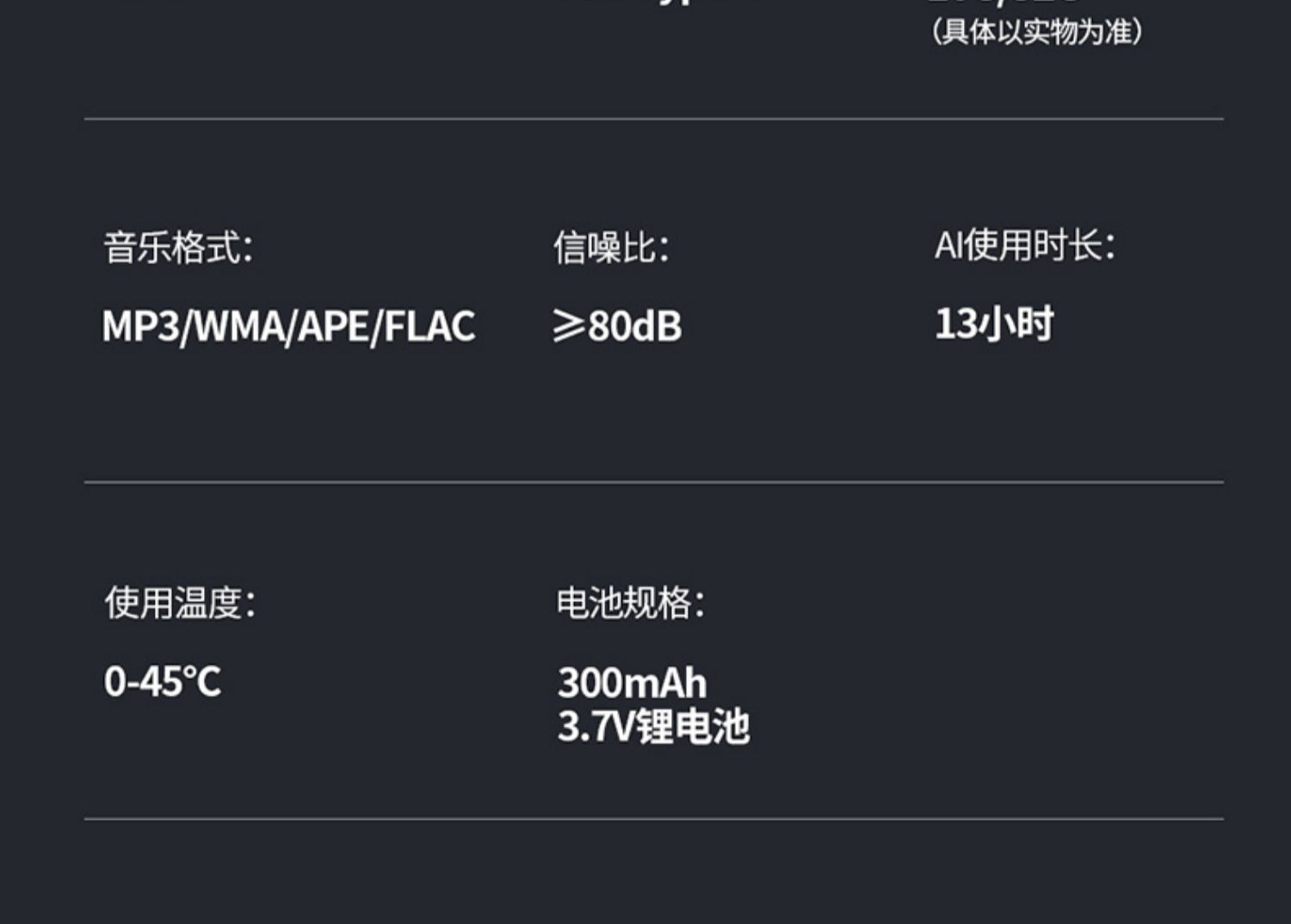This screenshot has width=1291, height=924.
Task: Click the MP3 word in formats
Action: (x=139, y=327)
